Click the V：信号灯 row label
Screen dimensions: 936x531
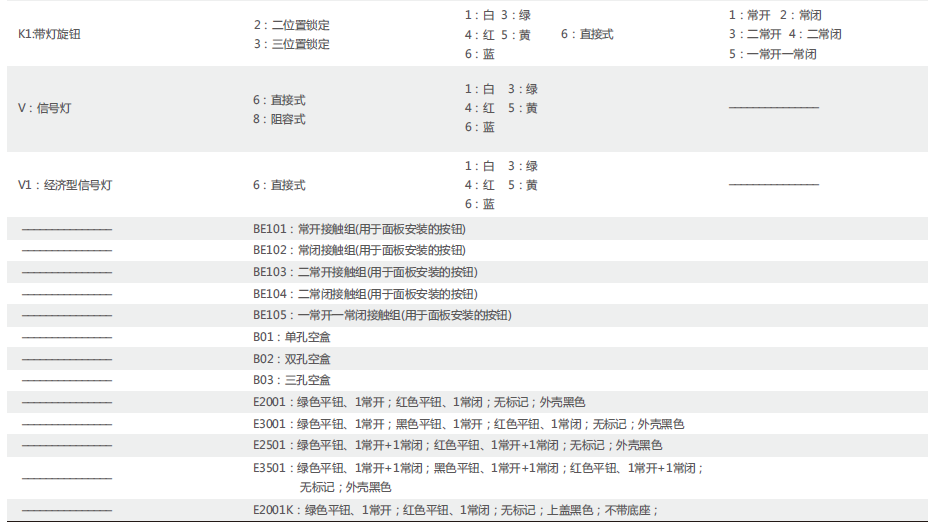click(44, 108)
